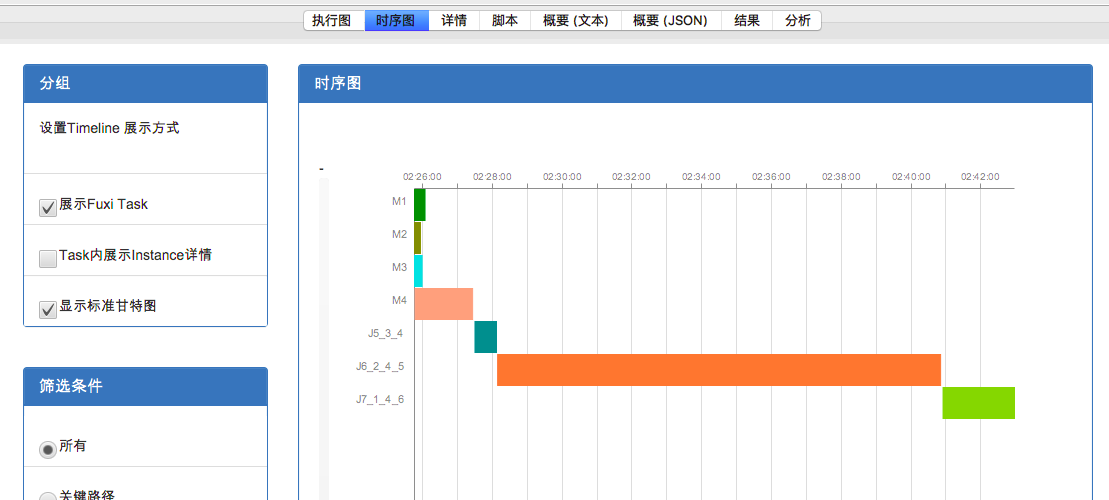The image size is (1109, 500).
Task: Click the 筛选条件 panel header
Action: pos(146,386)
